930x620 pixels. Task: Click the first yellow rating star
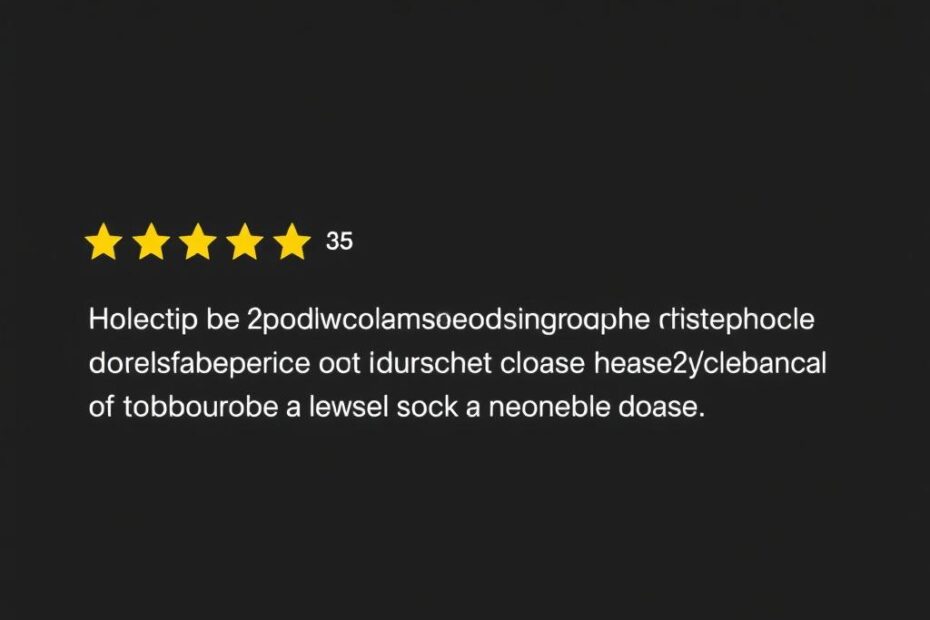[103, 242]
